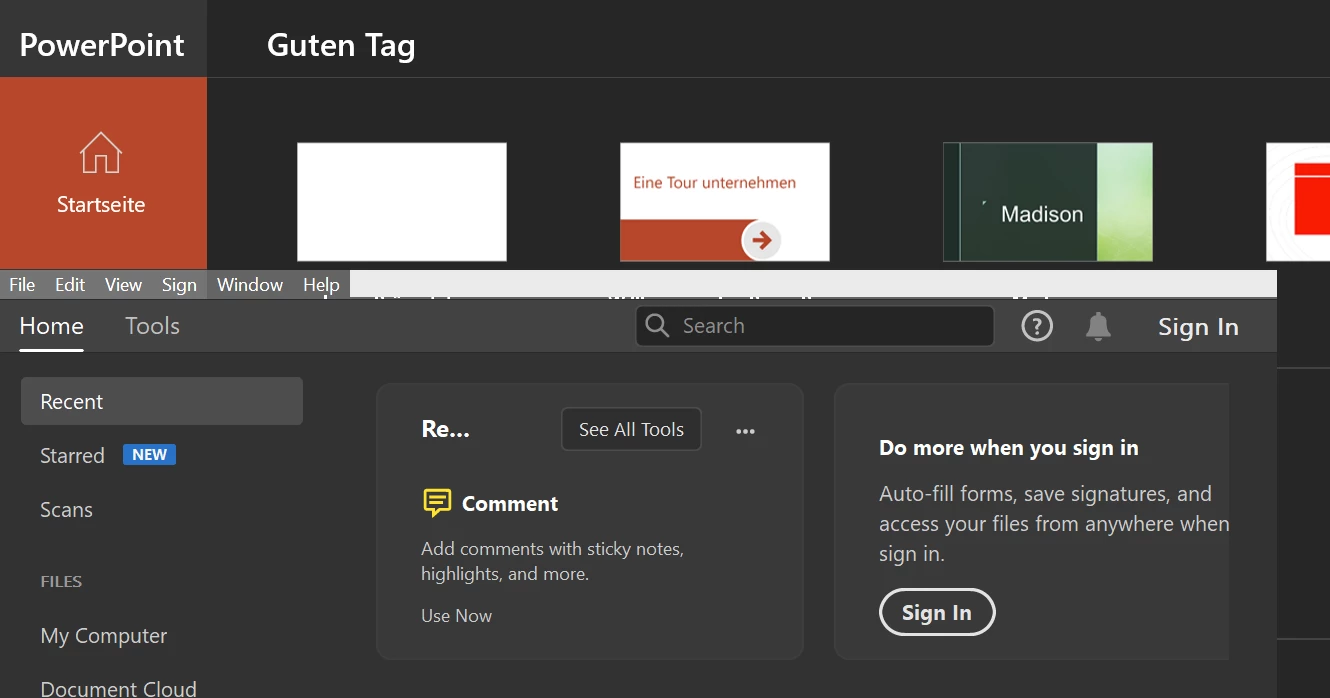The height and width of the screenshot is (698, 1330).
Task: Click the See All Tools button
Action: [x=631, y=429]
